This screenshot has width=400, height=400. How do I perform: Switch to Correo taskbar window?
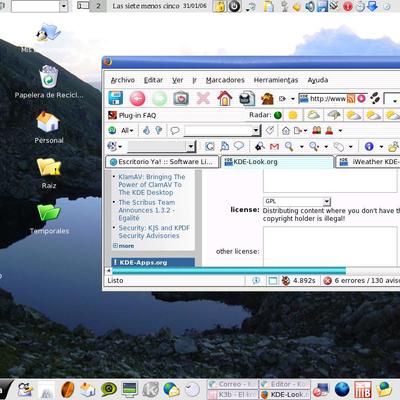click(x=233, y=384)
